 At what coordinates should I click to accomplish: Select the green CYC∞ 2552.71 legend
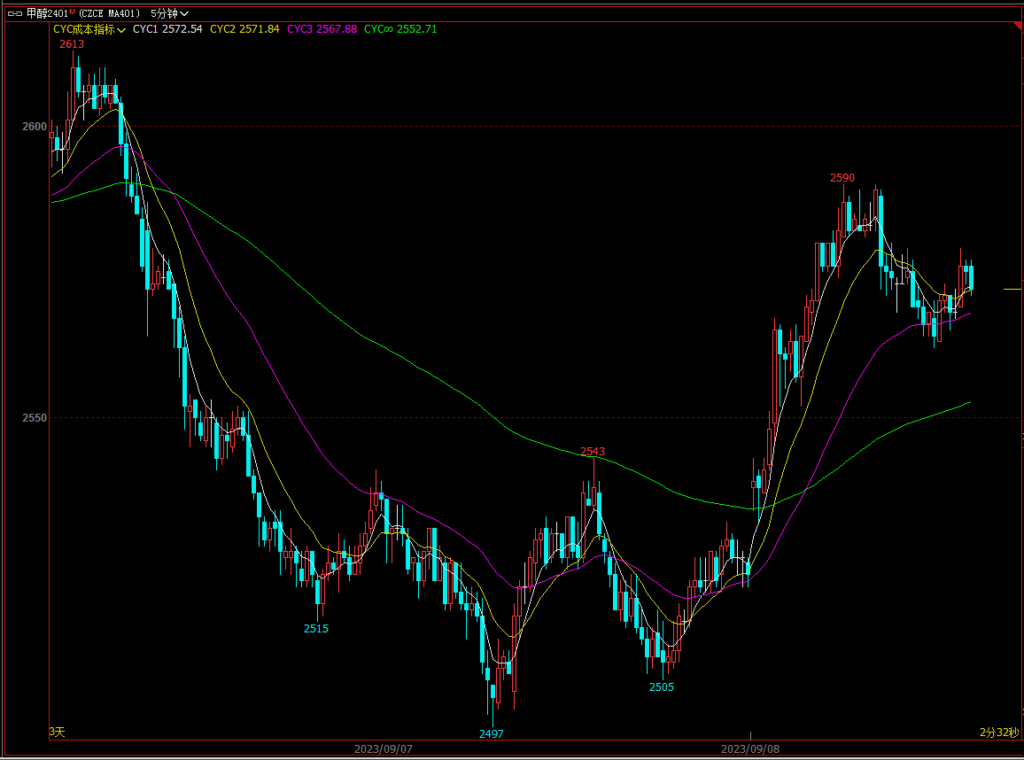pyautogui.click(x=400, y=29)
